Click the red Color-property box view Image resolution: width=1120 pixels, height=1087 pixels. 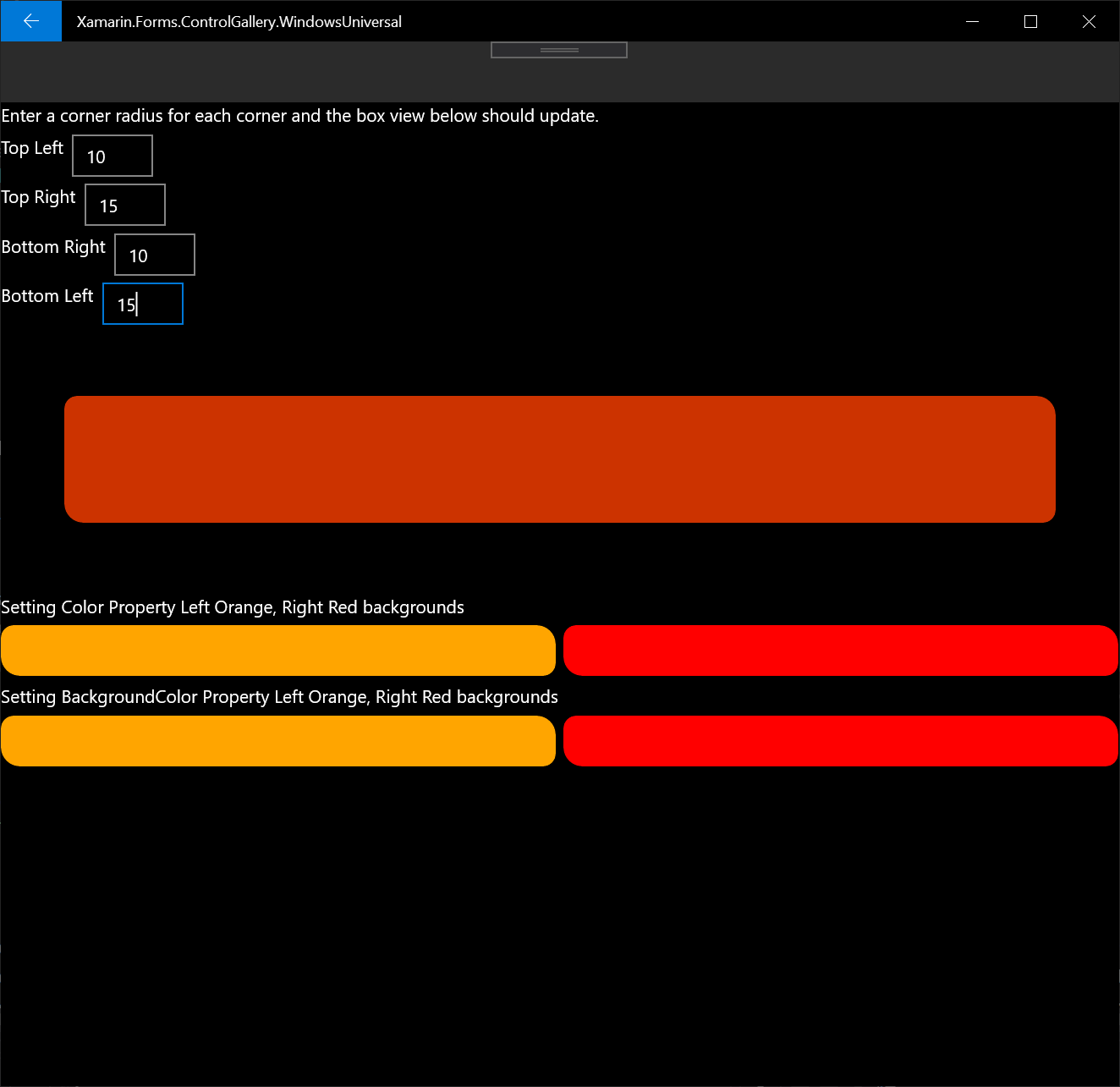(x=841, y=651)
